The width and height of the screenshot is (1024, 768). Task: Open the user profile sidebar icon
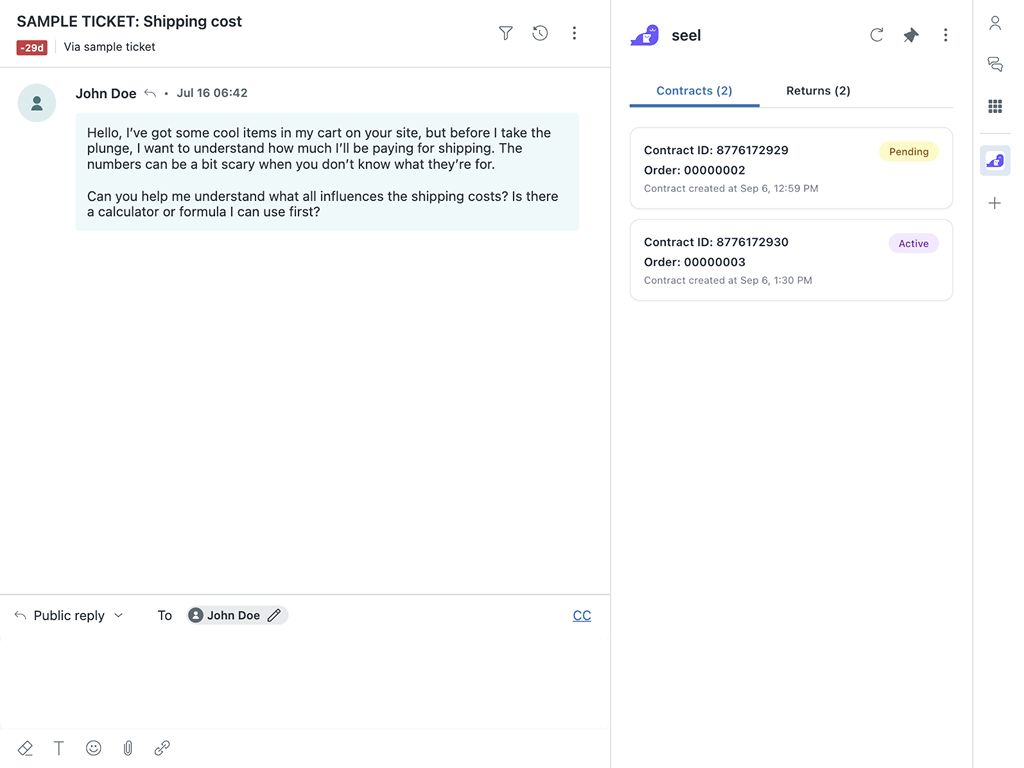(x=995, y=23)
